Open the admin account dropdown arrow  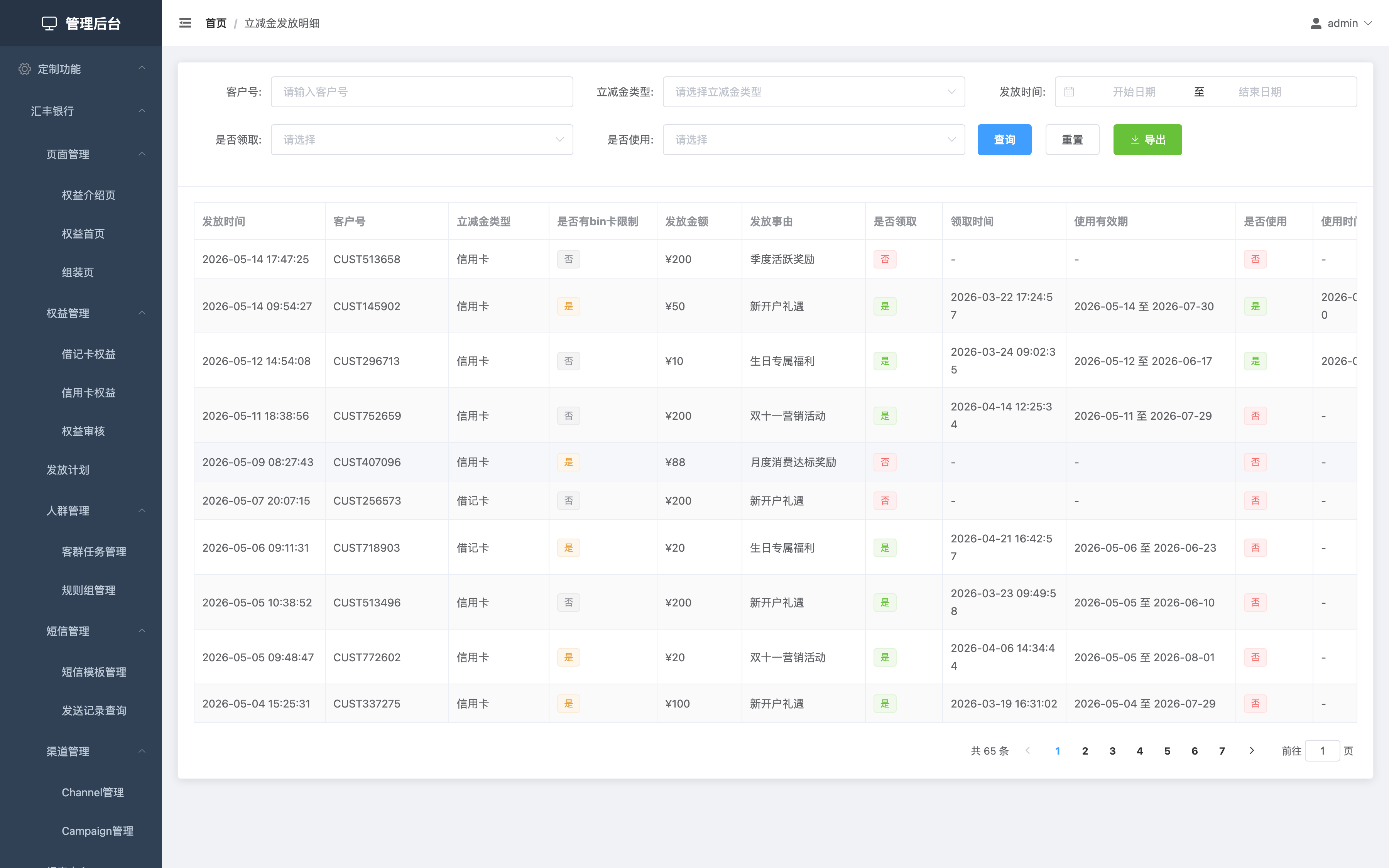coord(1368,23)
